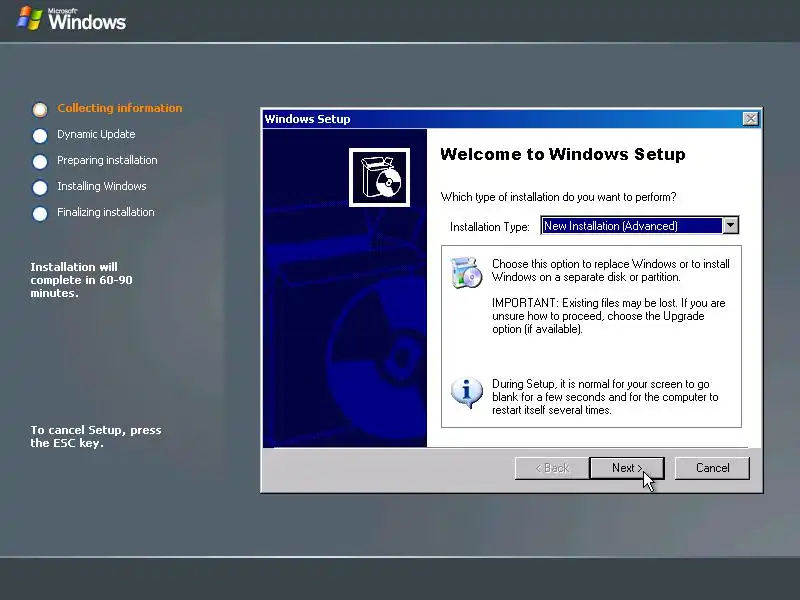Image resolution: width=800 pixels, height=600 pixels.
Task: Click the 'Installing Windows' step text
Action: [102, 186]
